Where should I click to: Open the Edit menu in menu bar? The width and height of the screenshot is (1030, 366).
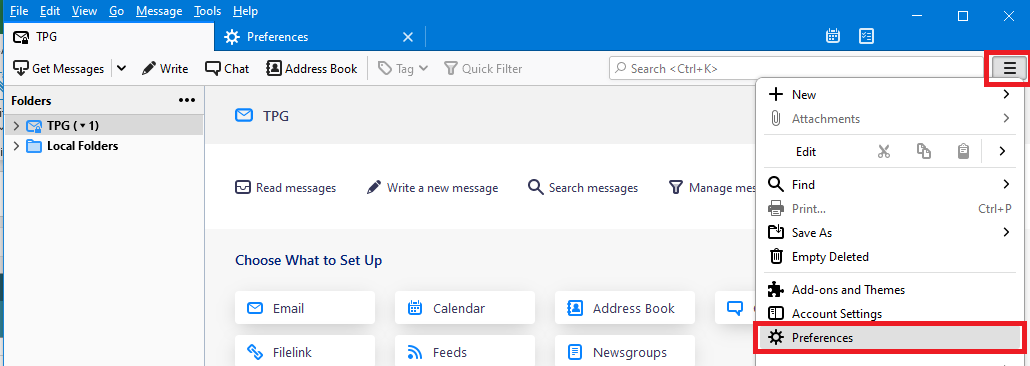pos(49,11)
